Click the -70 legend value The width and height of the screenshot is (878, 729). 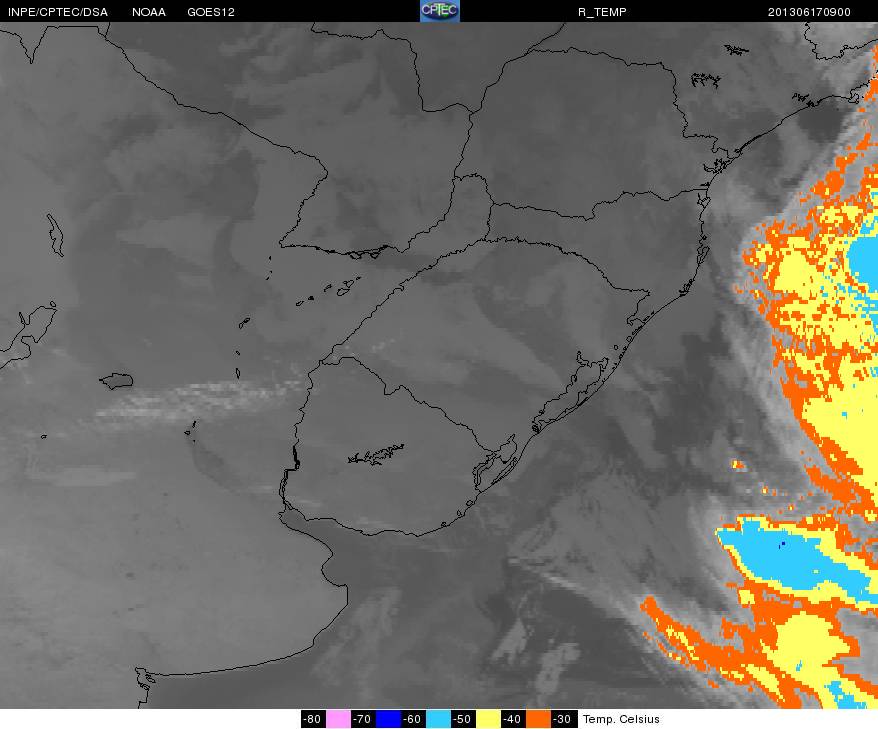pos(363,719)
